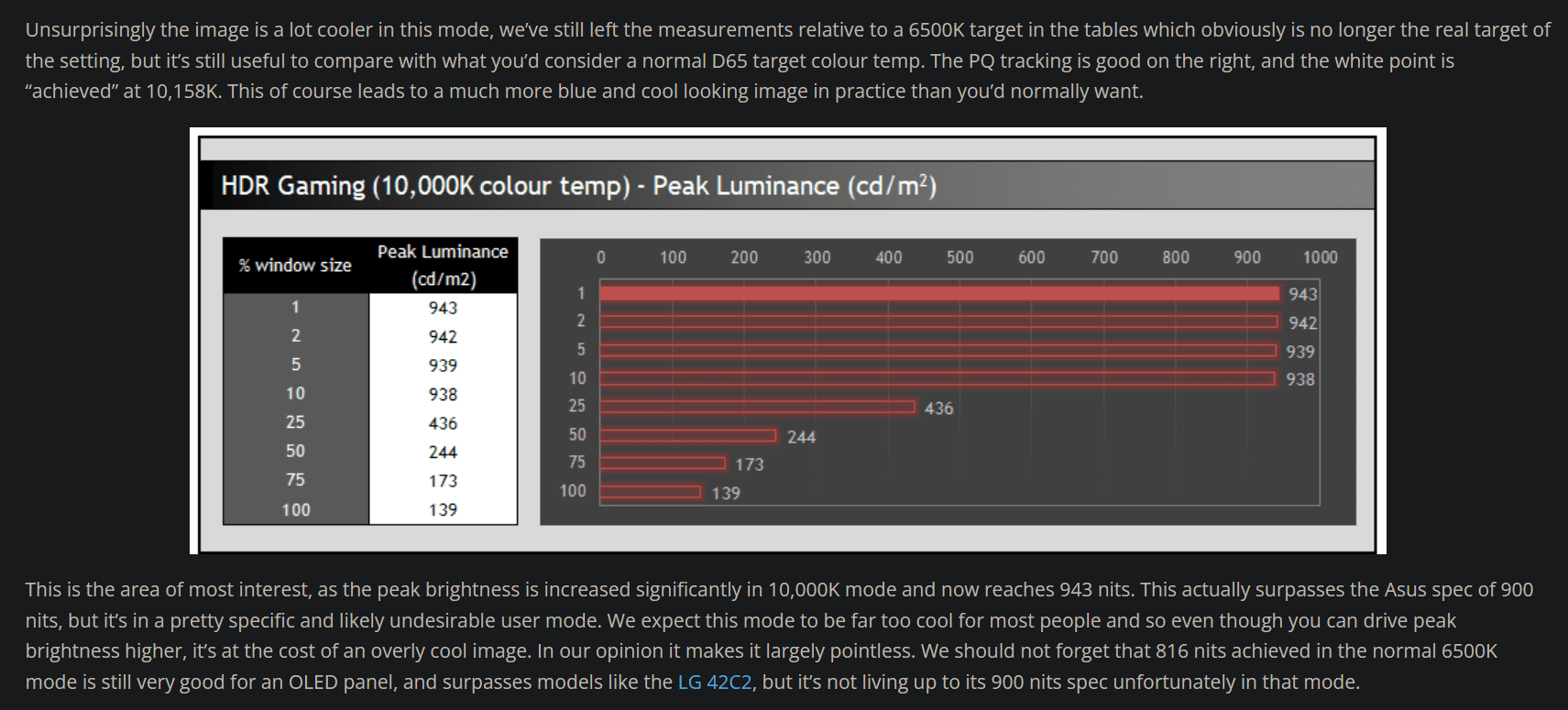Click the 139 value in the table
Image resolution: width=1568 pixels, height=710 pixels.
click(x=443, y=509)
